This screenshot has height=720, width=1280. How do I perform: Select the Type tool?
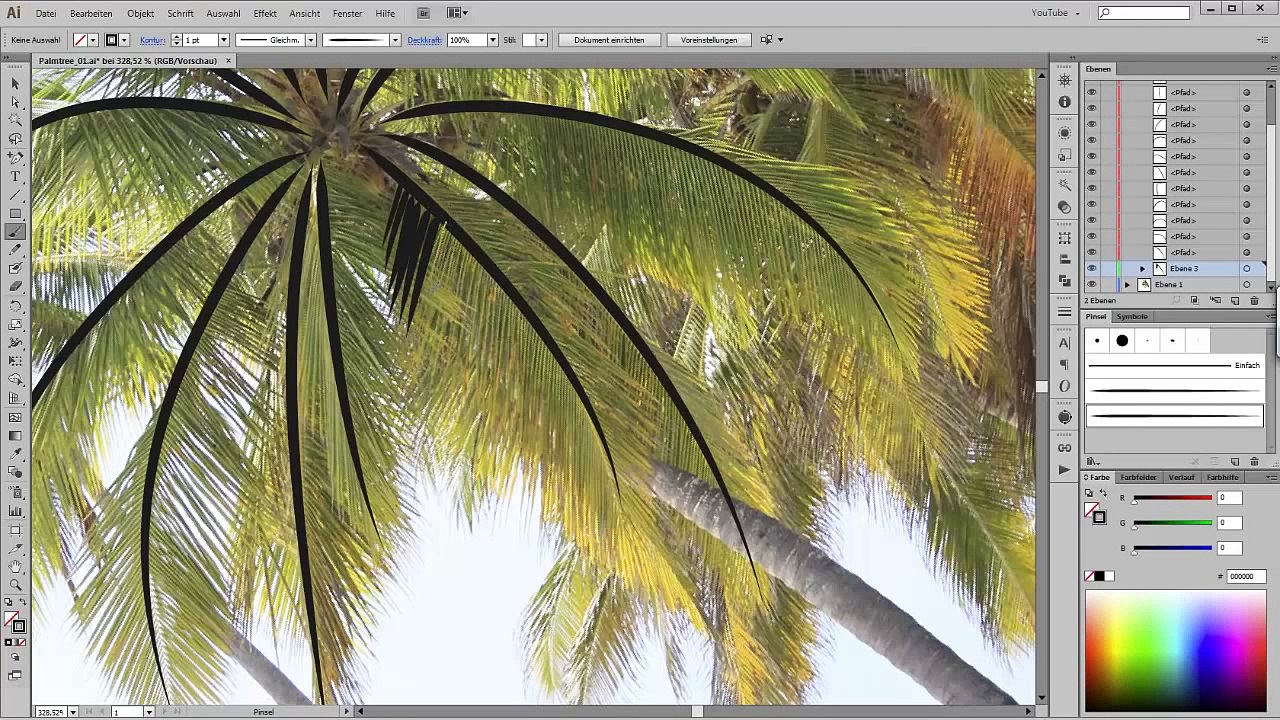(x=15, y=177)
